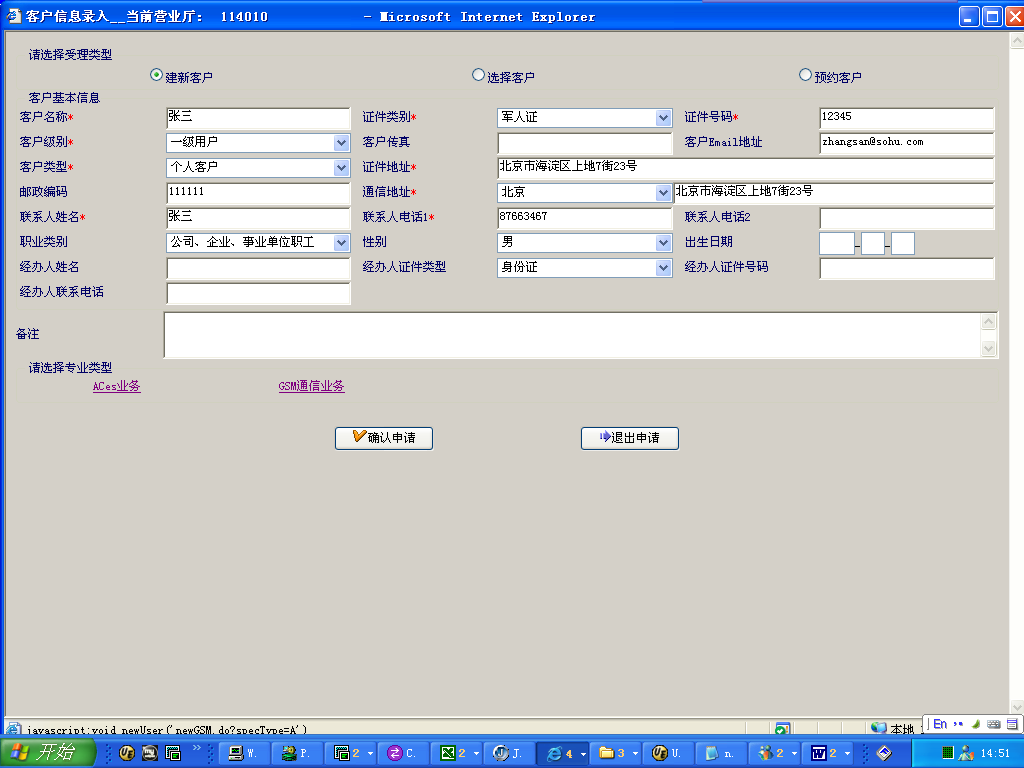Click the ACes业务 link
Viewport: 1024px width, 768px height.
pos(116,386)
